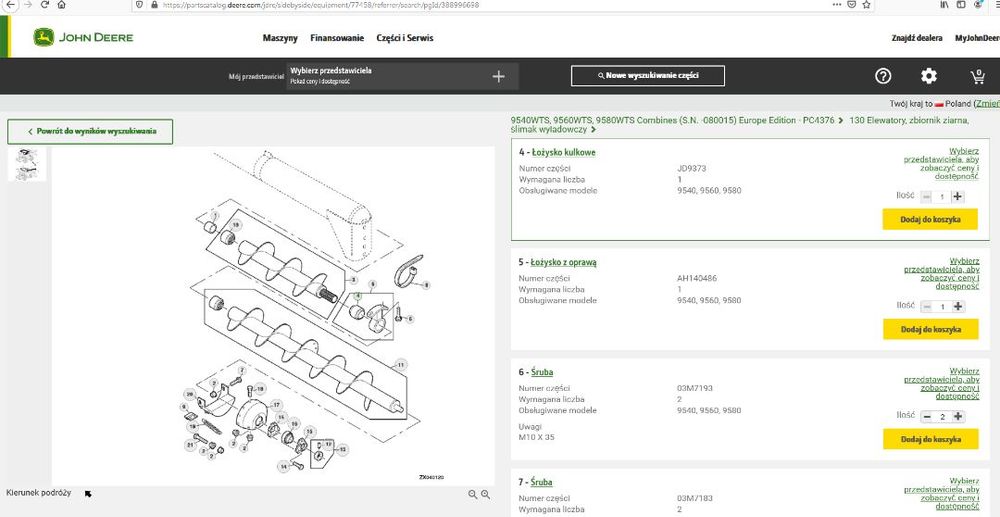Click the John Deere logo
Image resolution: width=1000 pixels, height=517 pixels.
[84, 38]
